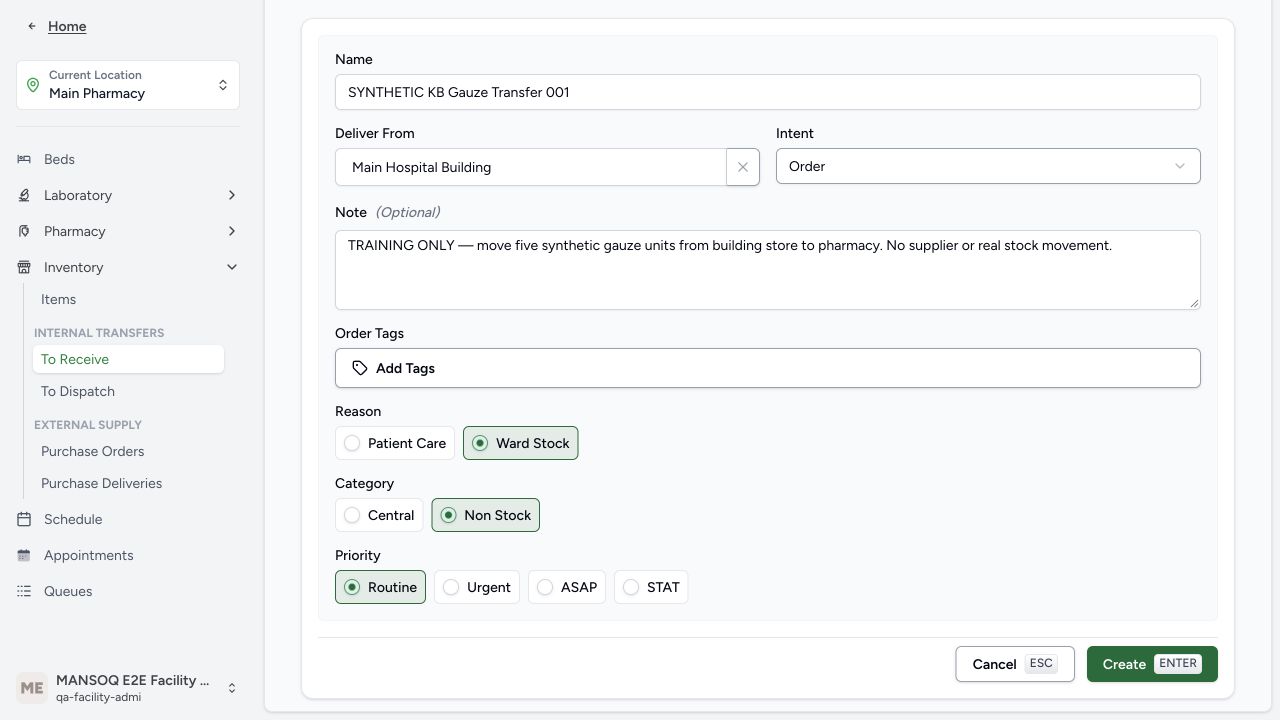Select the Patient Care reason
The width and height of the screenshot is (1280, 720).
[x=395, y=443]
